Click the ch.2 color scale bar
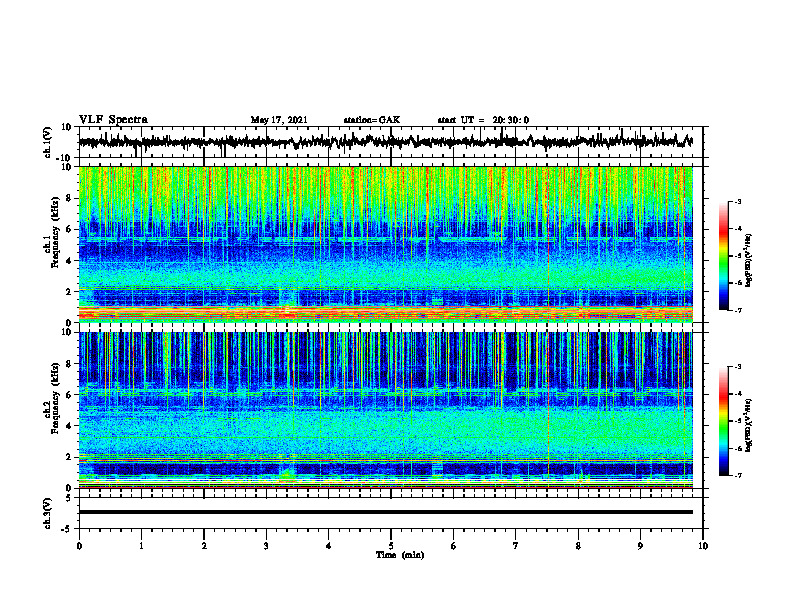 tap(723, 421)
